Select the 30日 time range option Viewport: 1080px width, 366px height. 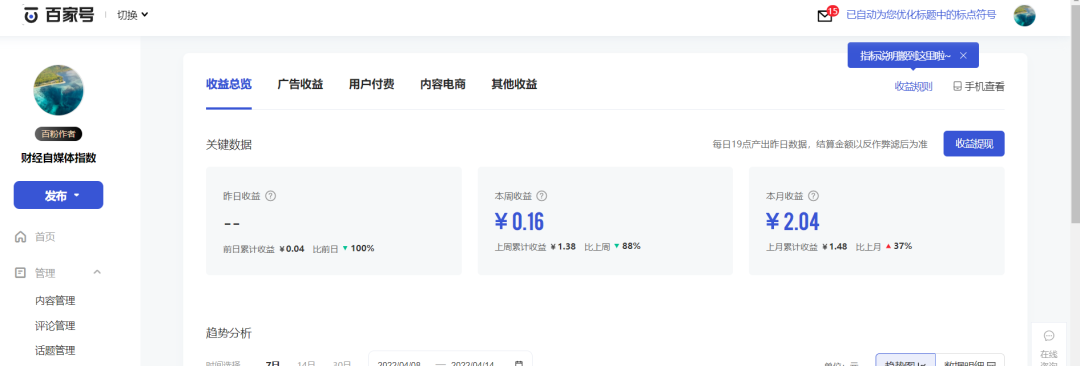pos(342,363)
